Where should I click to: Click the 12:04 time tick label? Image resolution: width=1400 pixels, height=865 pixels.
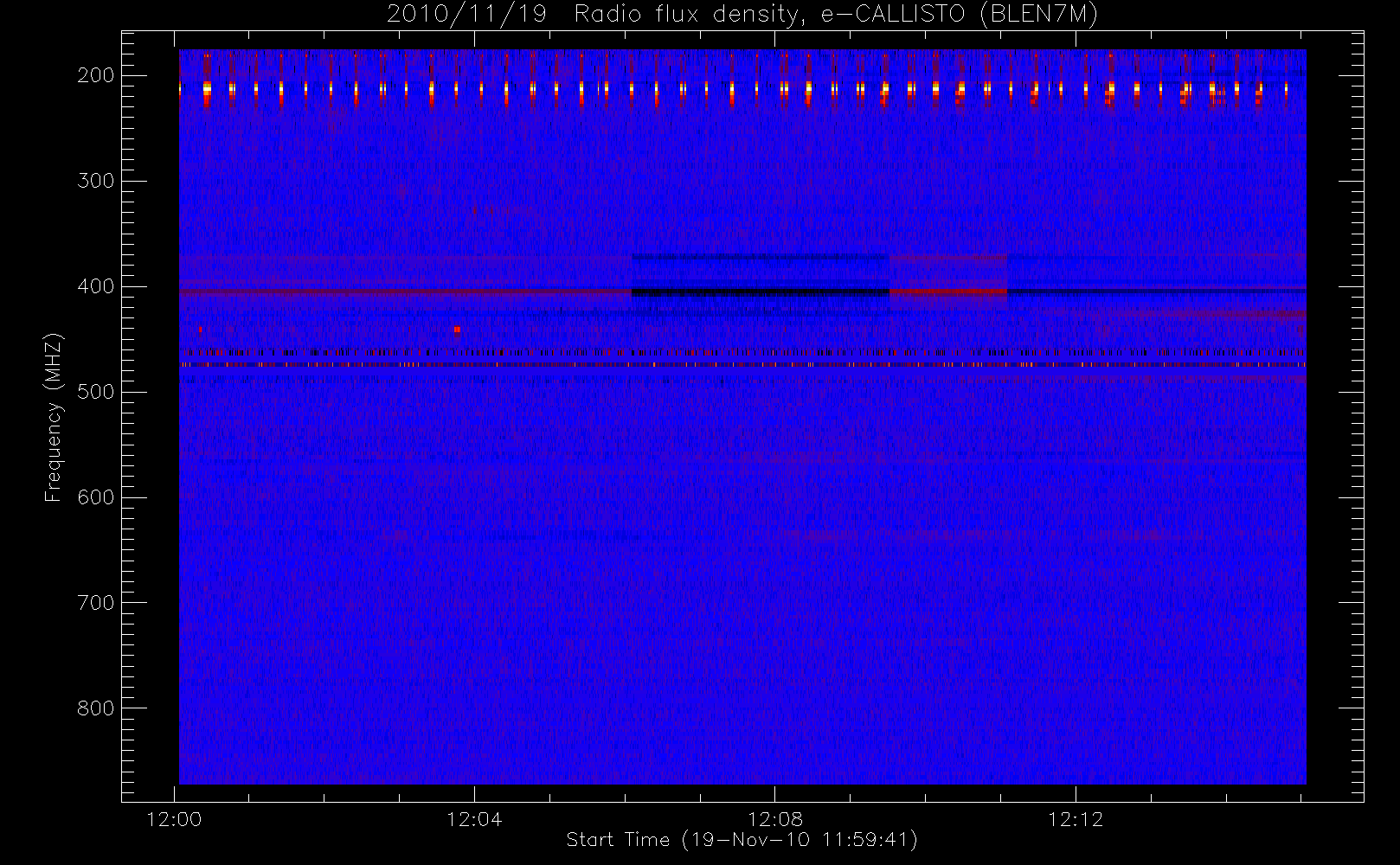474,819
